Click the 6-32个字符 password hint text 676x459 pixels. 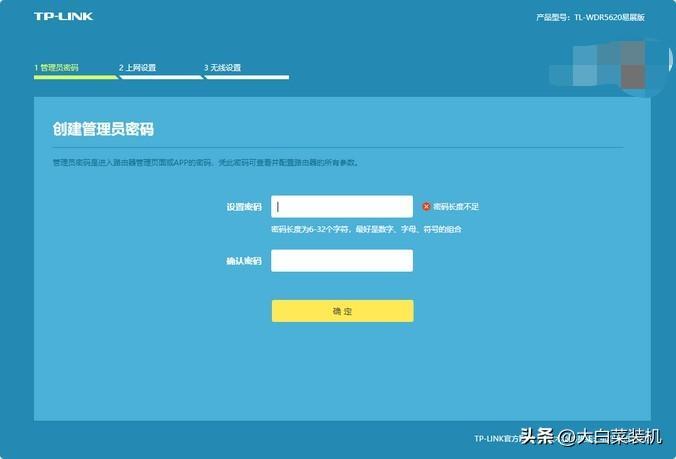pyautogui.click(x=366, y=229)
